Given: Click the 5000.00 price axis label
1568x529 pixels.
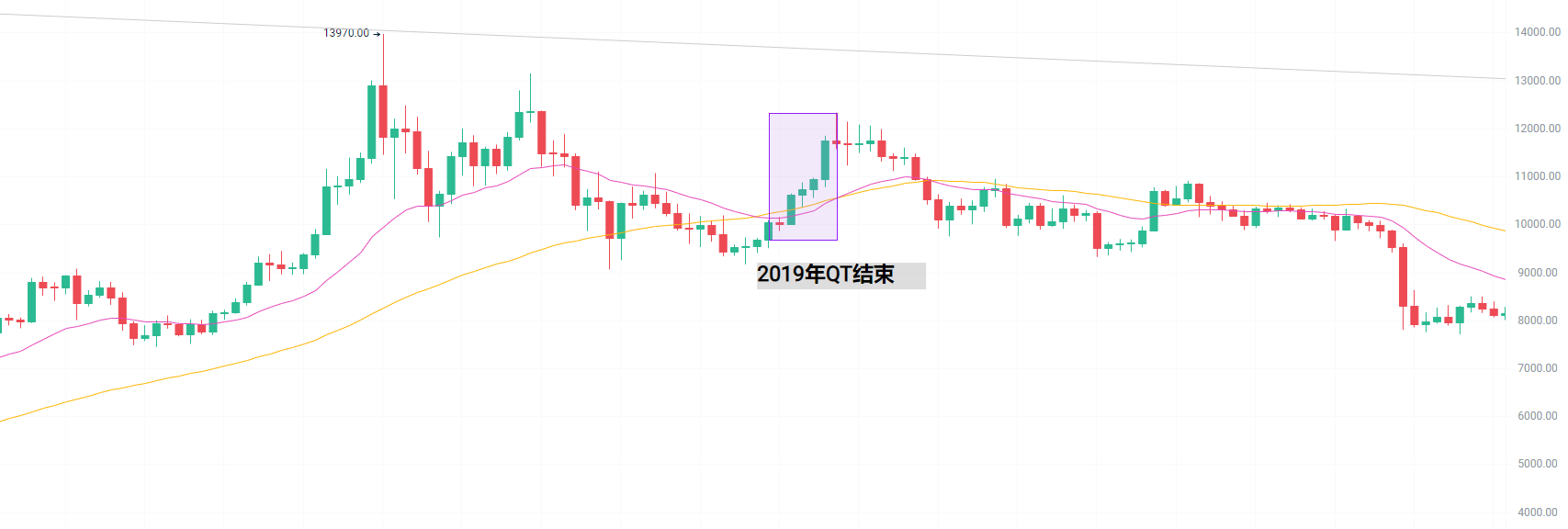Looking at the screenshot, I should pyautogui.click(x=1537, y=464).
